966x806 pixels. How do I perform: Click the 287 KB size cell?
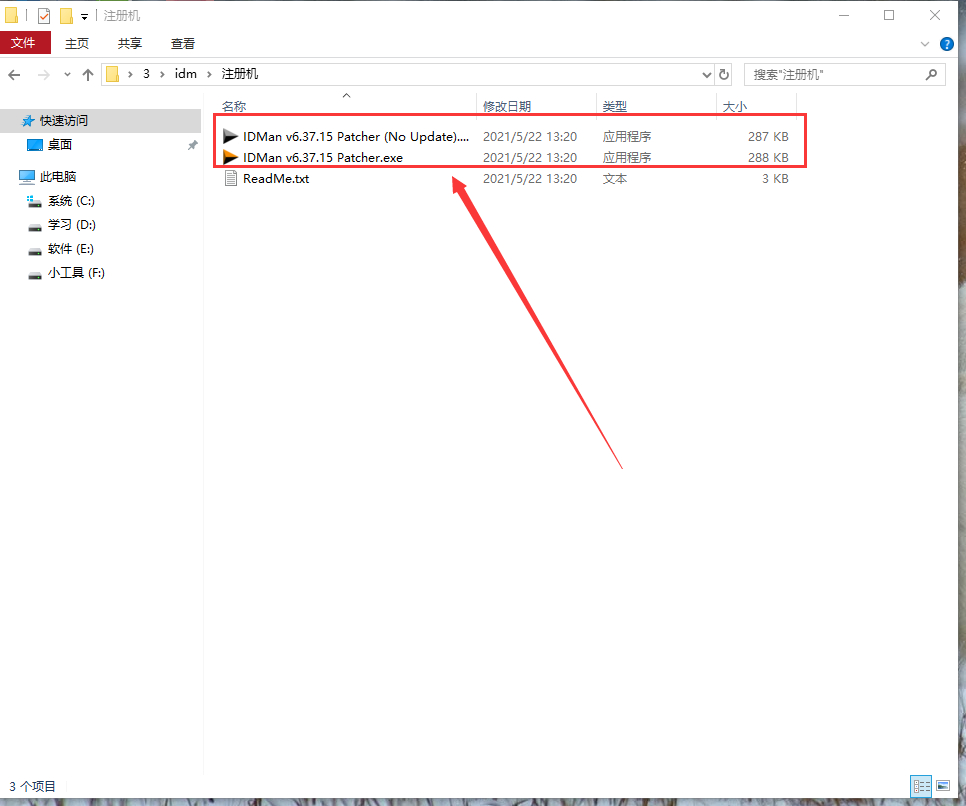768,136
